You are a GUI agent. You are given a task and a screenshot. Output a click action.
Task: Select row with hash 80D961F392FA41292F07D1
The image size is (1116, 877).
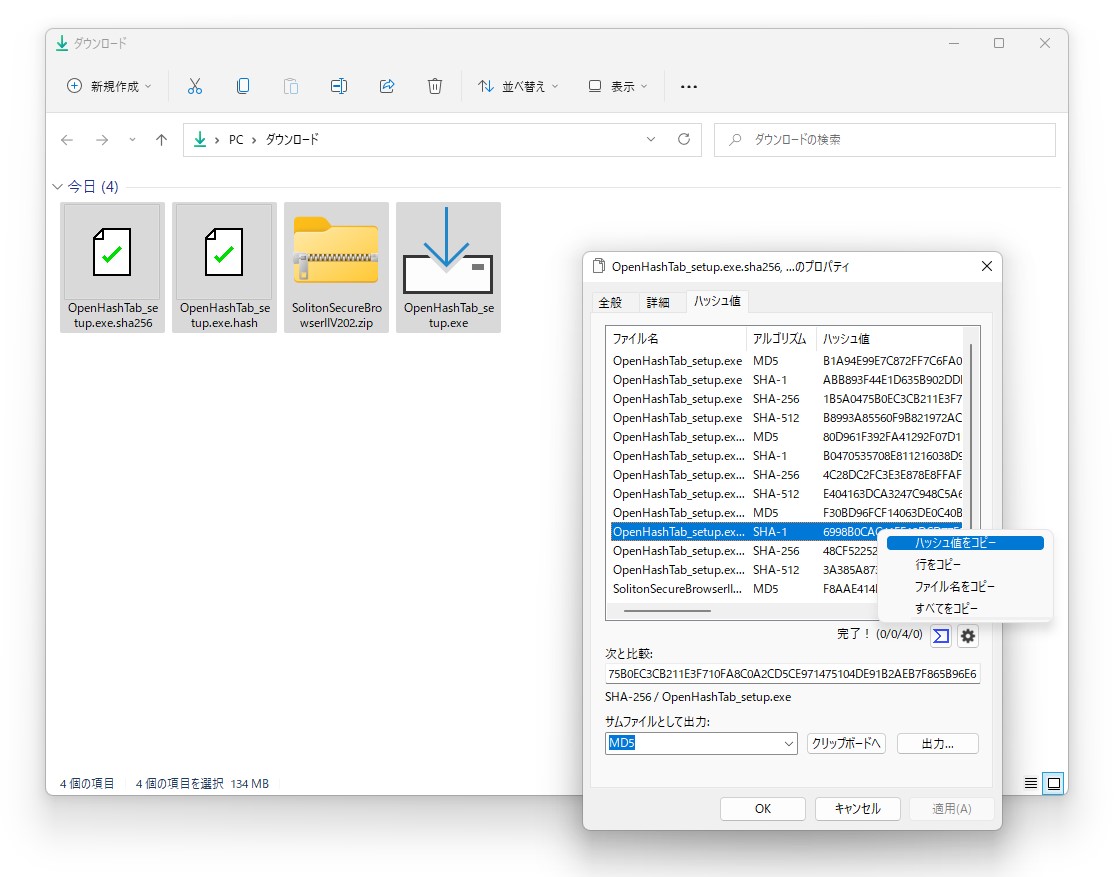pos(786,437)
